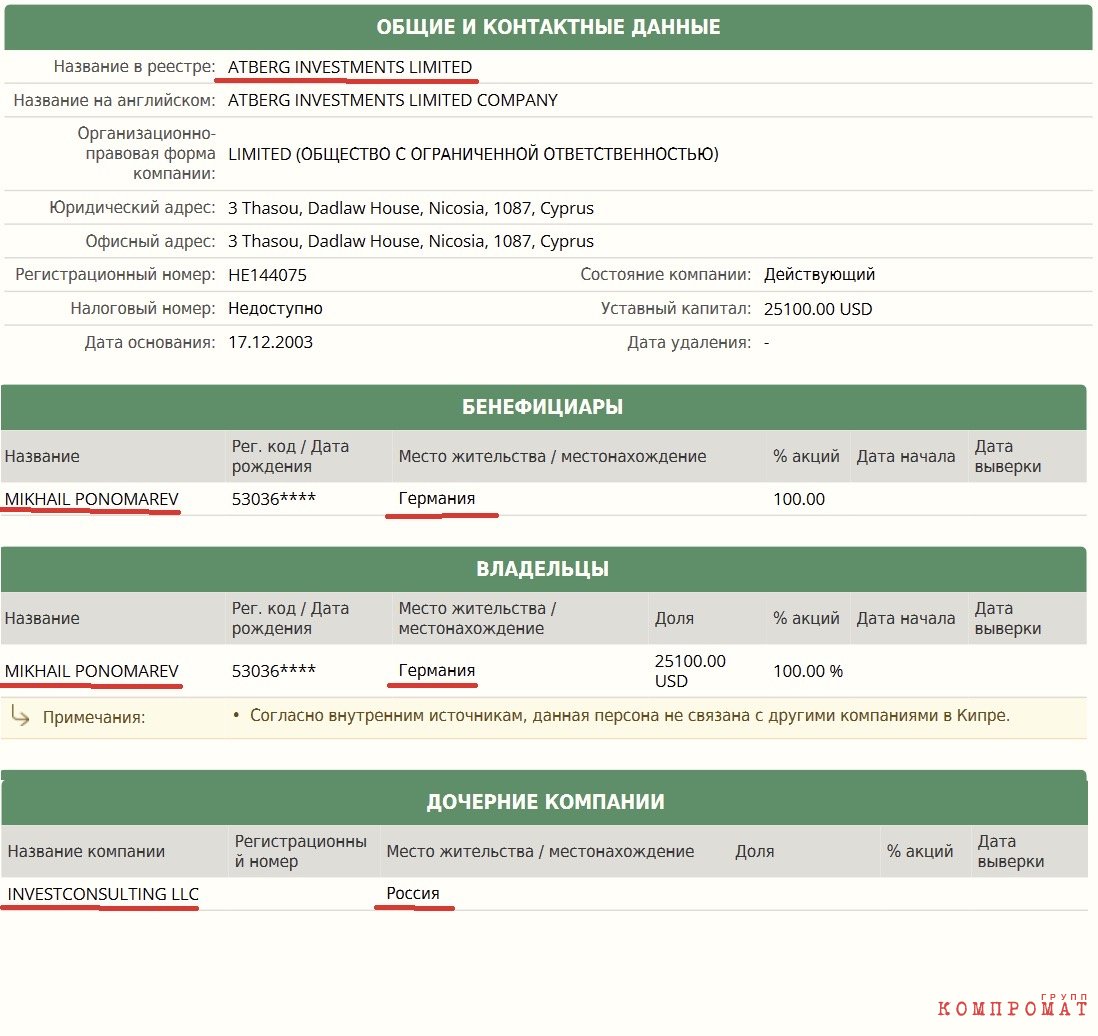The width and height of the screenshot is (1098, 1036).
Task: Click the Дата удаления label
Action: [689, 343]
